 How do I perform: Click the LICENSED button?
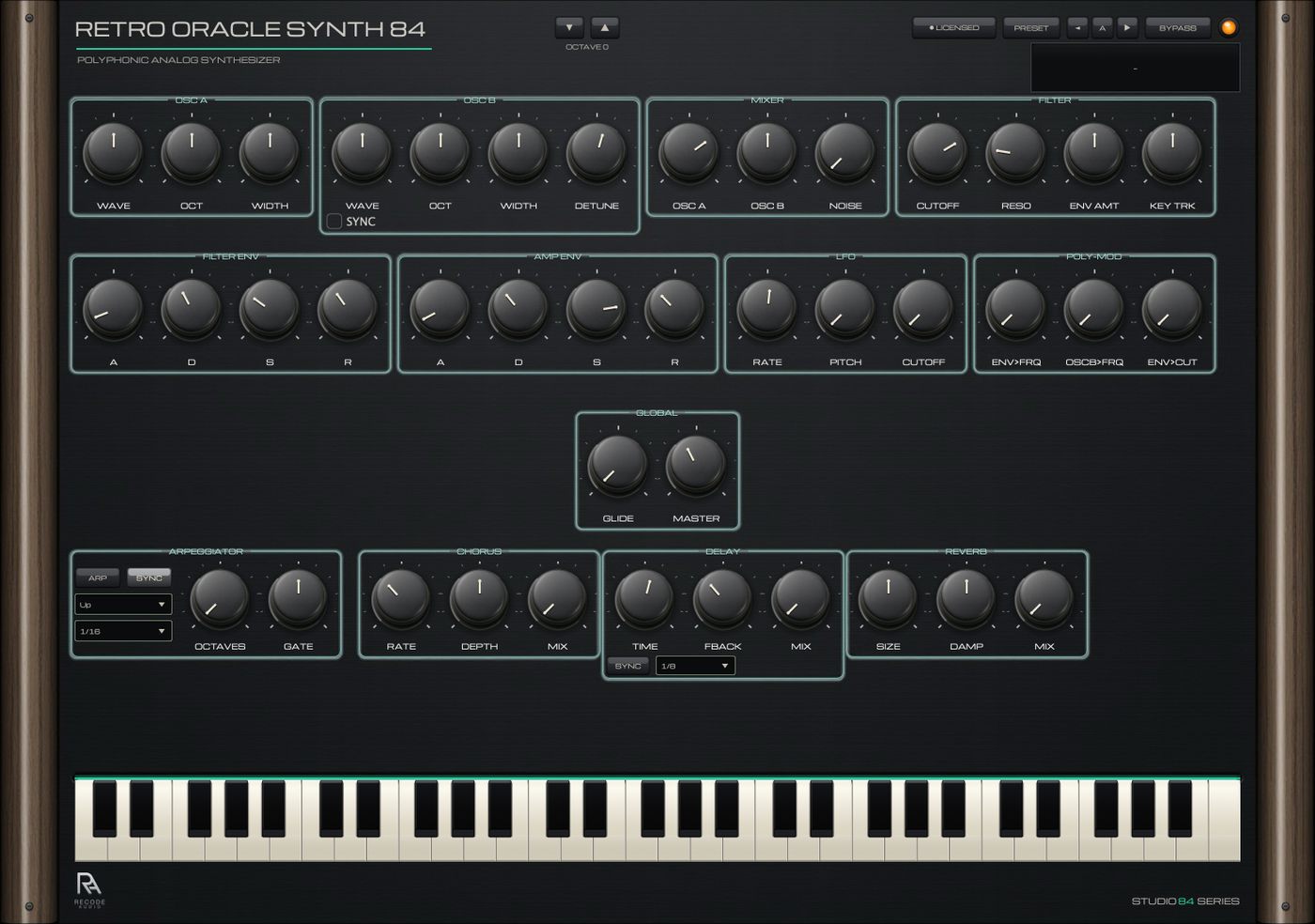point(953,28)
